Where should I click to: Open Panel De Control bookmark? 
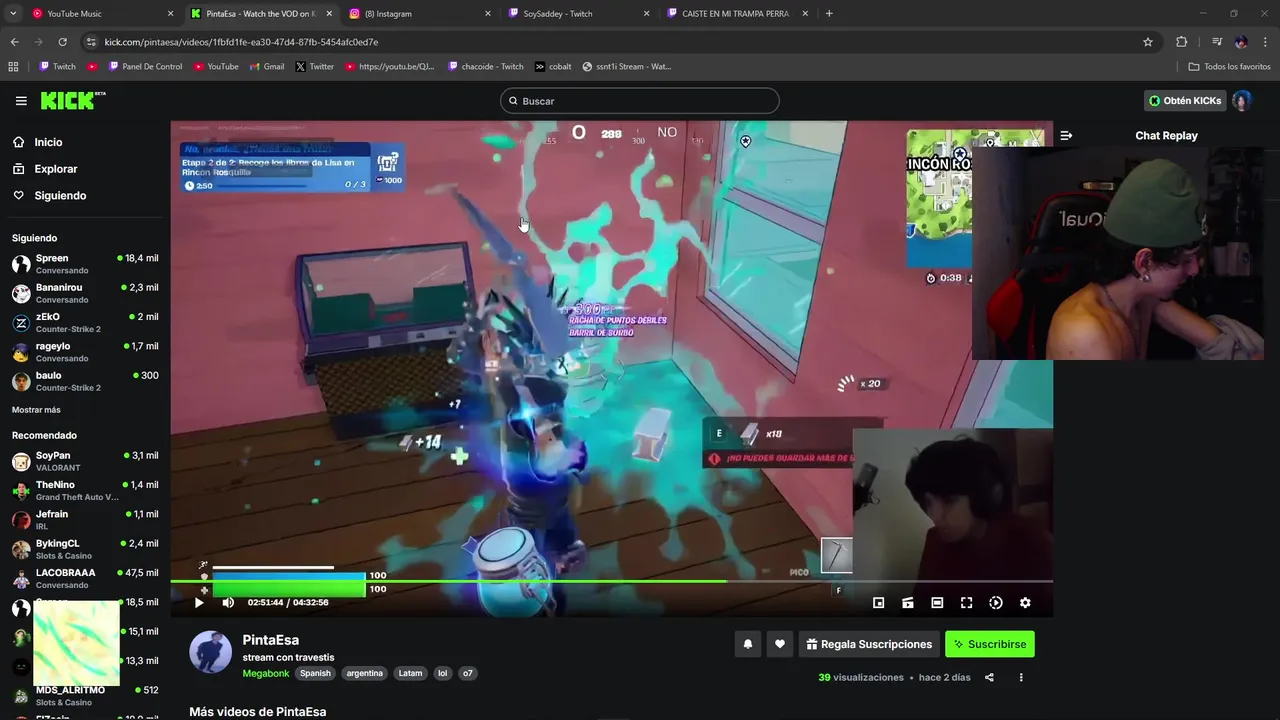click(144, 67)
